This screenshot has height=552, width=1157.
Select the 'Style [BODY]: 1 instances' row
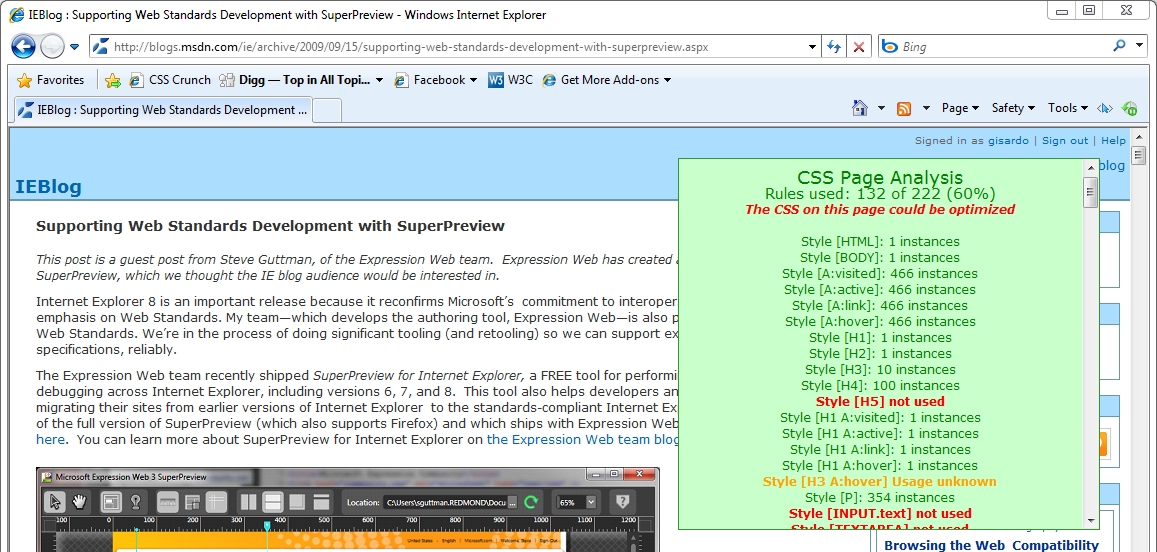point(880,258)
